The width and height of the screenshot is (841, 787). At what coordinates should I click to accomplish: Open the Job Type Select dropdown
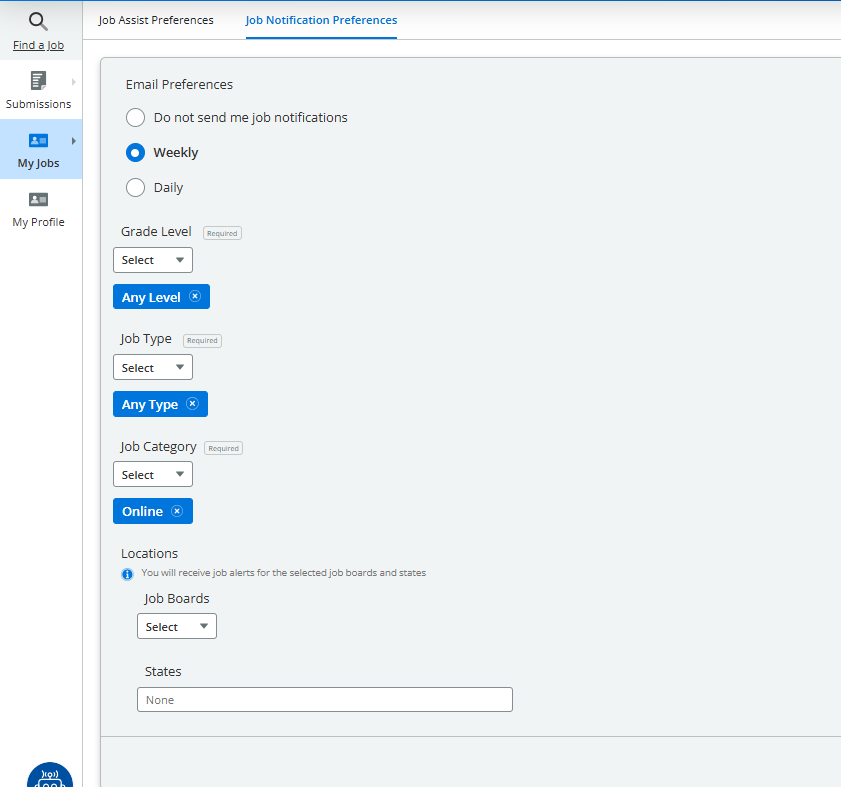click(x=153, y=368)
